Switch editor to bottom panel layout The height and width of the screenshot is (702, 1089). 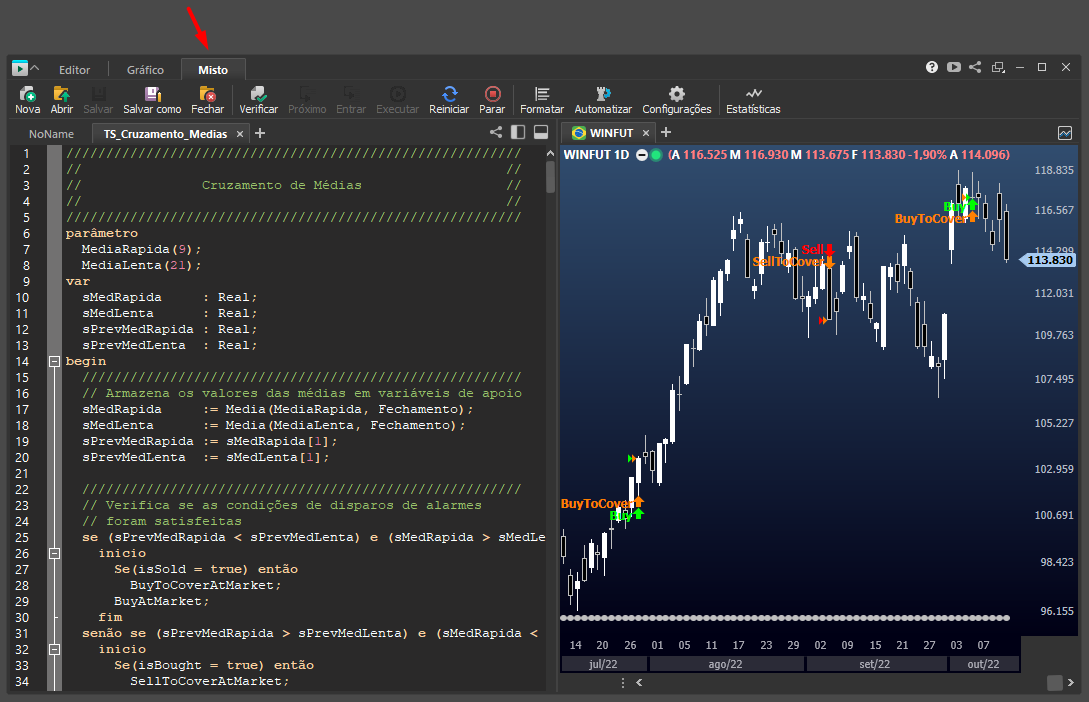point(541,132)
